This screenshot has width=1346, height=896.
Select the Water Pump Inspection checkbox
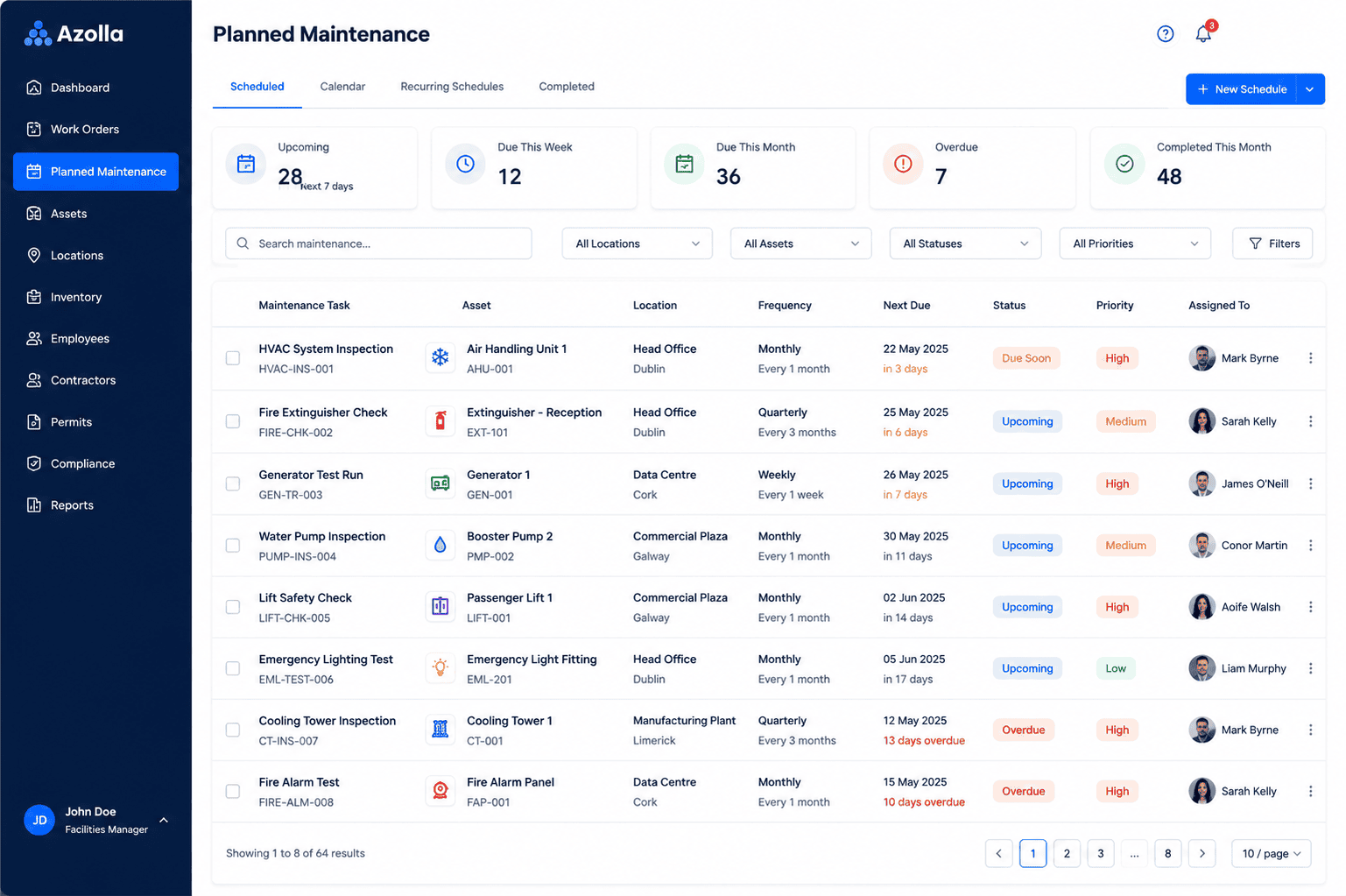click(x=233, y=545)
